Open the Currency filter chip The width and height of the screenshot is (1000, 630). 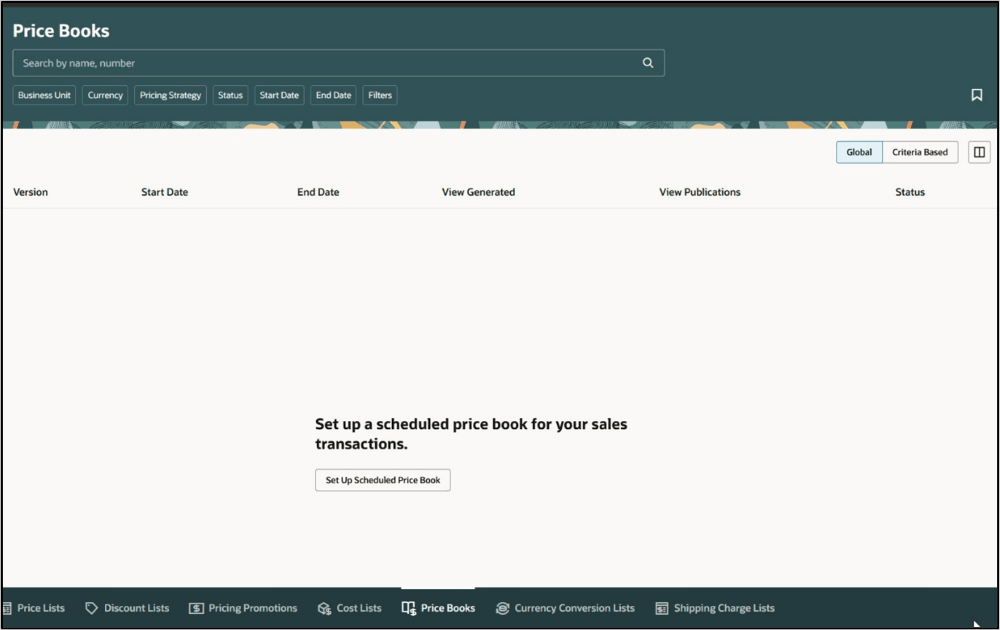(105, 95)
